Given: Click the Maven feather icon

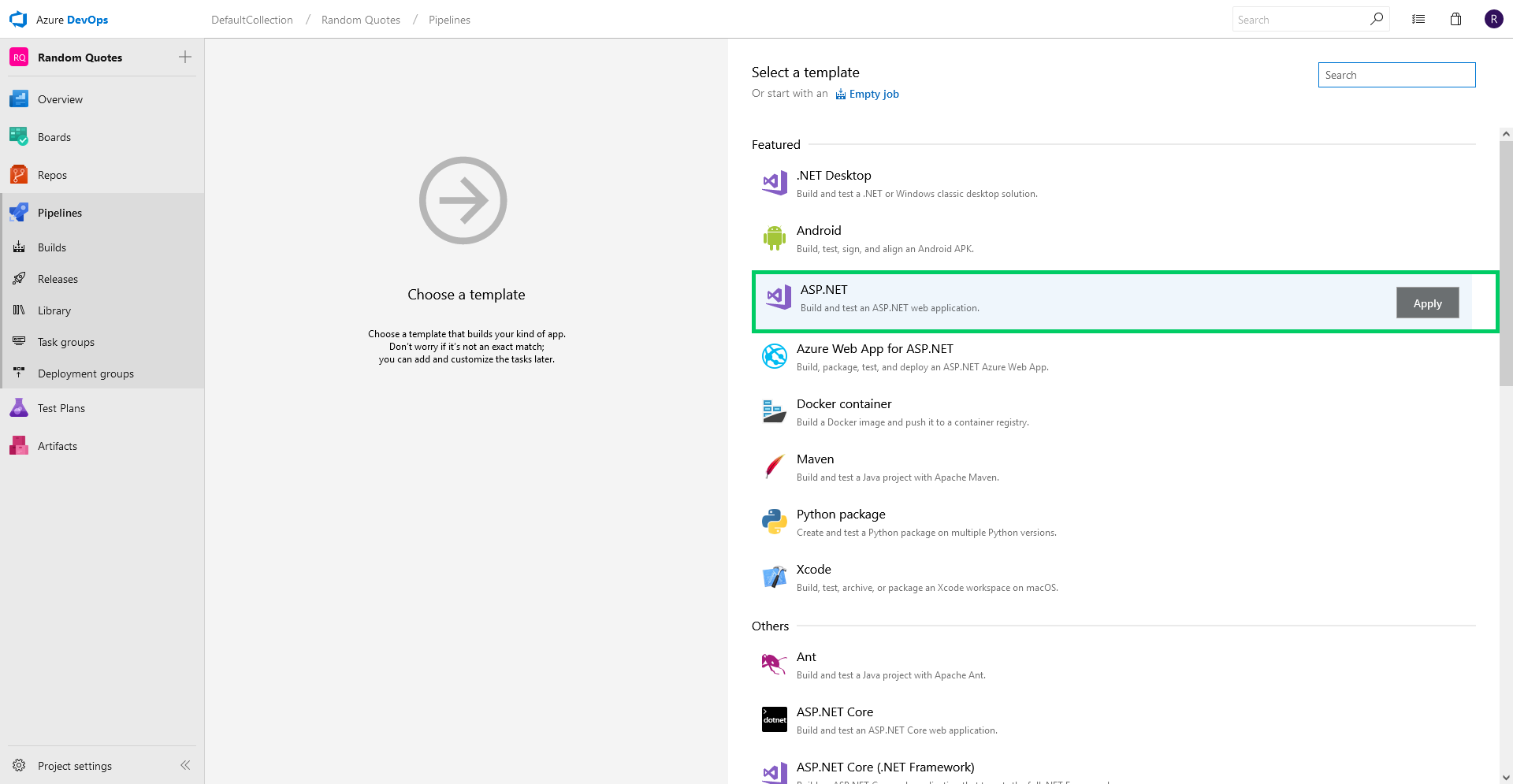Looking at the screenshot, I should (x=775, y=467).
